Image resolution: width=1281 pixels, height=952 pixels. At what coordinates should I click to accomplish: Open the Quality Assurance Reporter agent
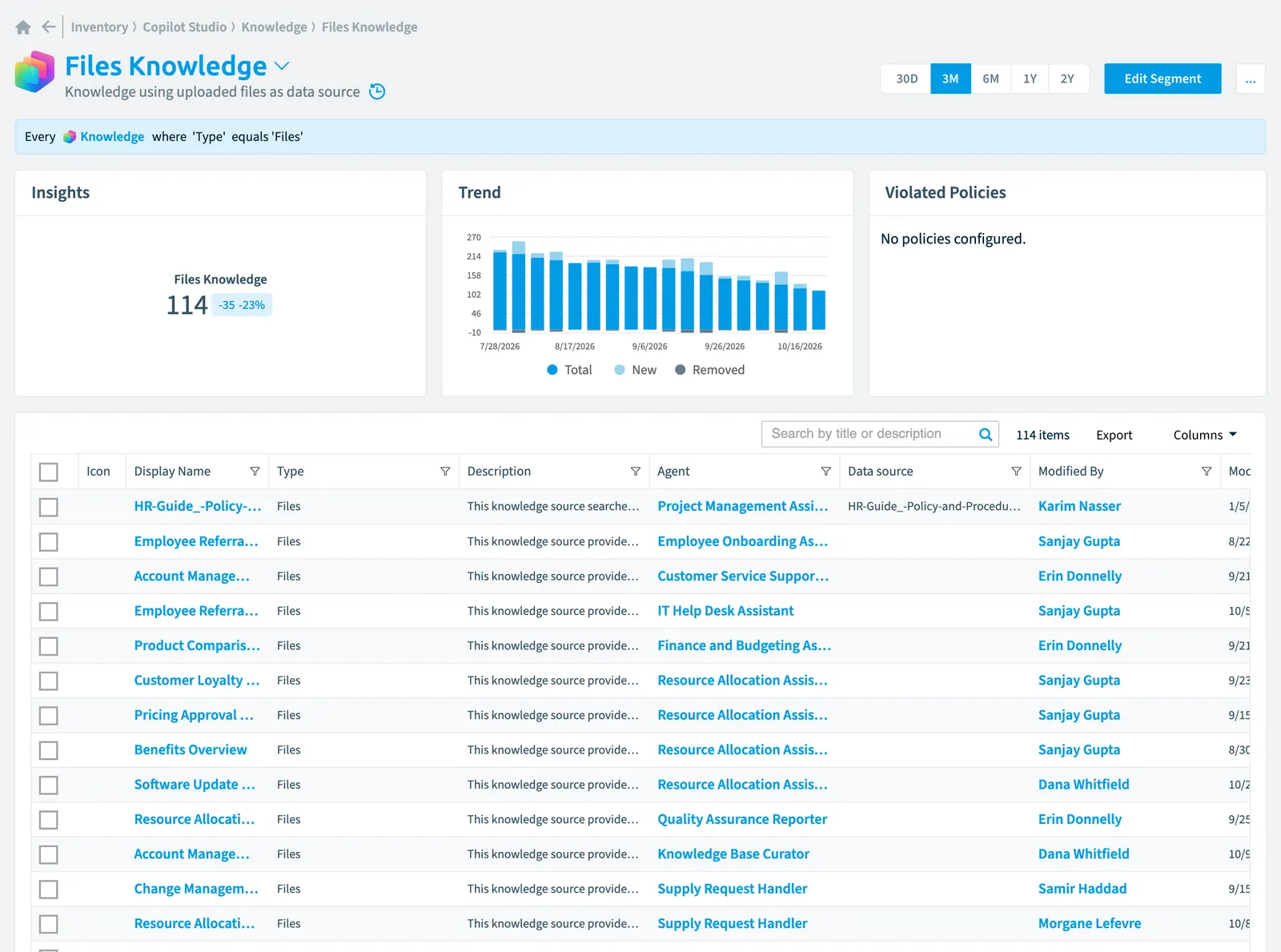pyautogui.click(x=742, y=819)
